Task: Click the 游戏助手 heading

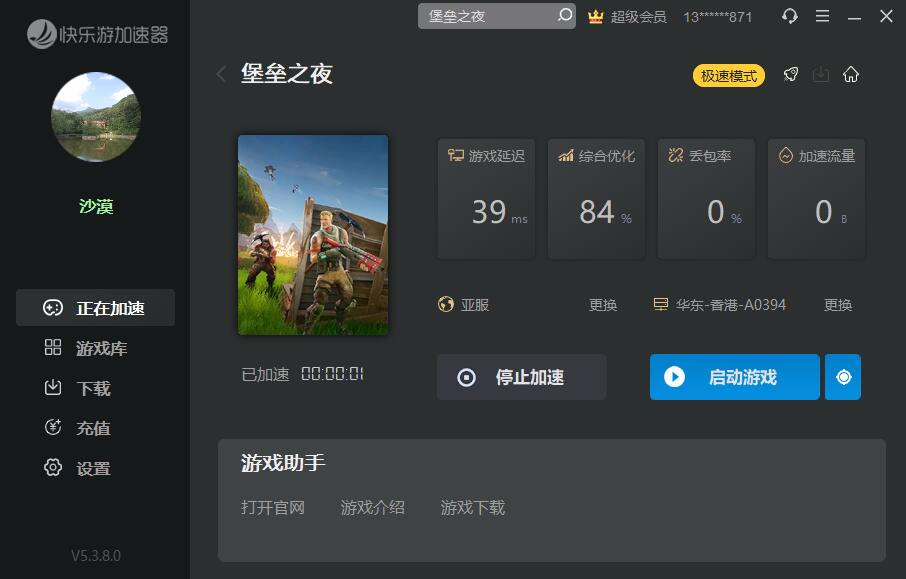Action: pyautogui.click(x=283, y=463)
